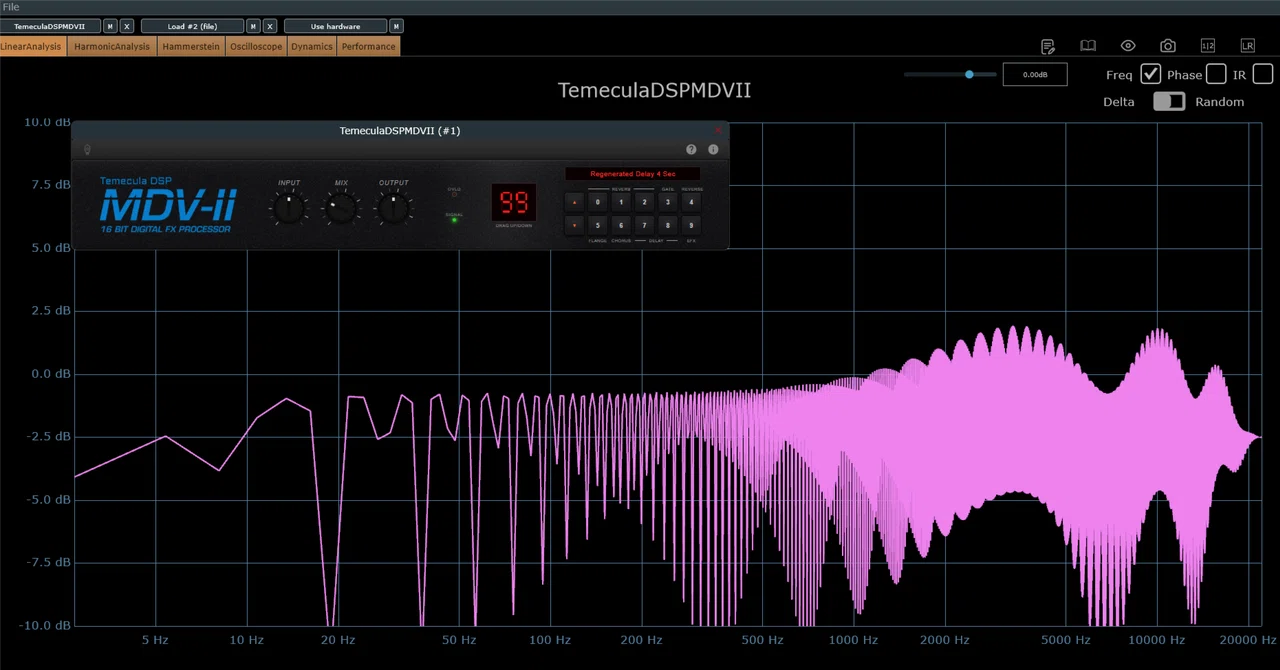Take a snapshot with the camera icon

tap(1168, 46)
